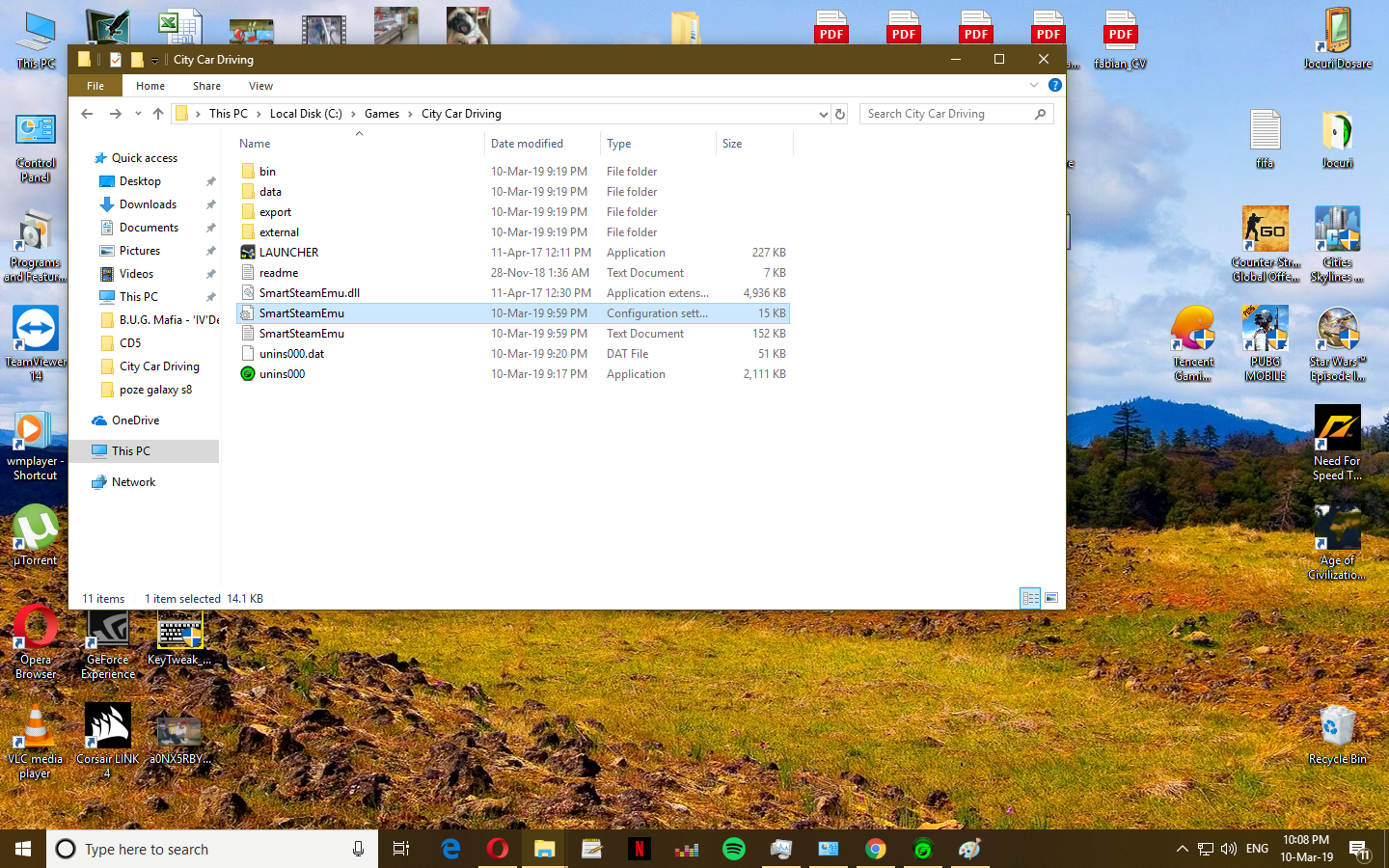Open Downloads in navigation pane
The image size is (1389, 868).
pyautogui.click(x=148, y=204)
